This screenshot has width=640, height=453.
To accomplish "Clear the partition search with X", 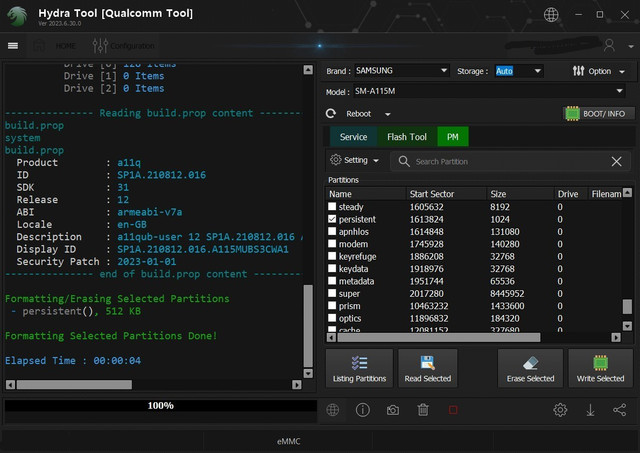I will [616, 161].
